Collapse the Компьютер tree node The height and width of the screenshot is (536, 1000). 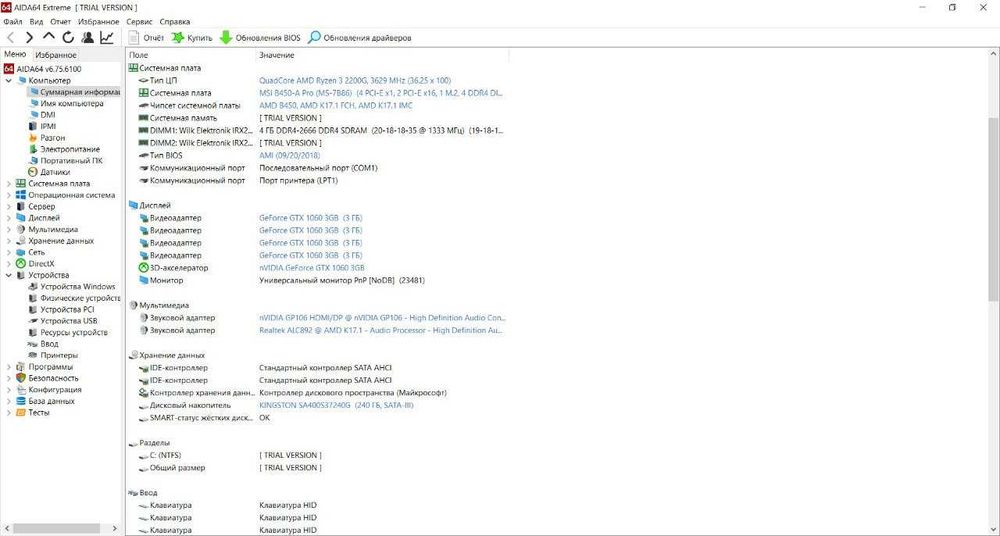[x=8, y=80]
